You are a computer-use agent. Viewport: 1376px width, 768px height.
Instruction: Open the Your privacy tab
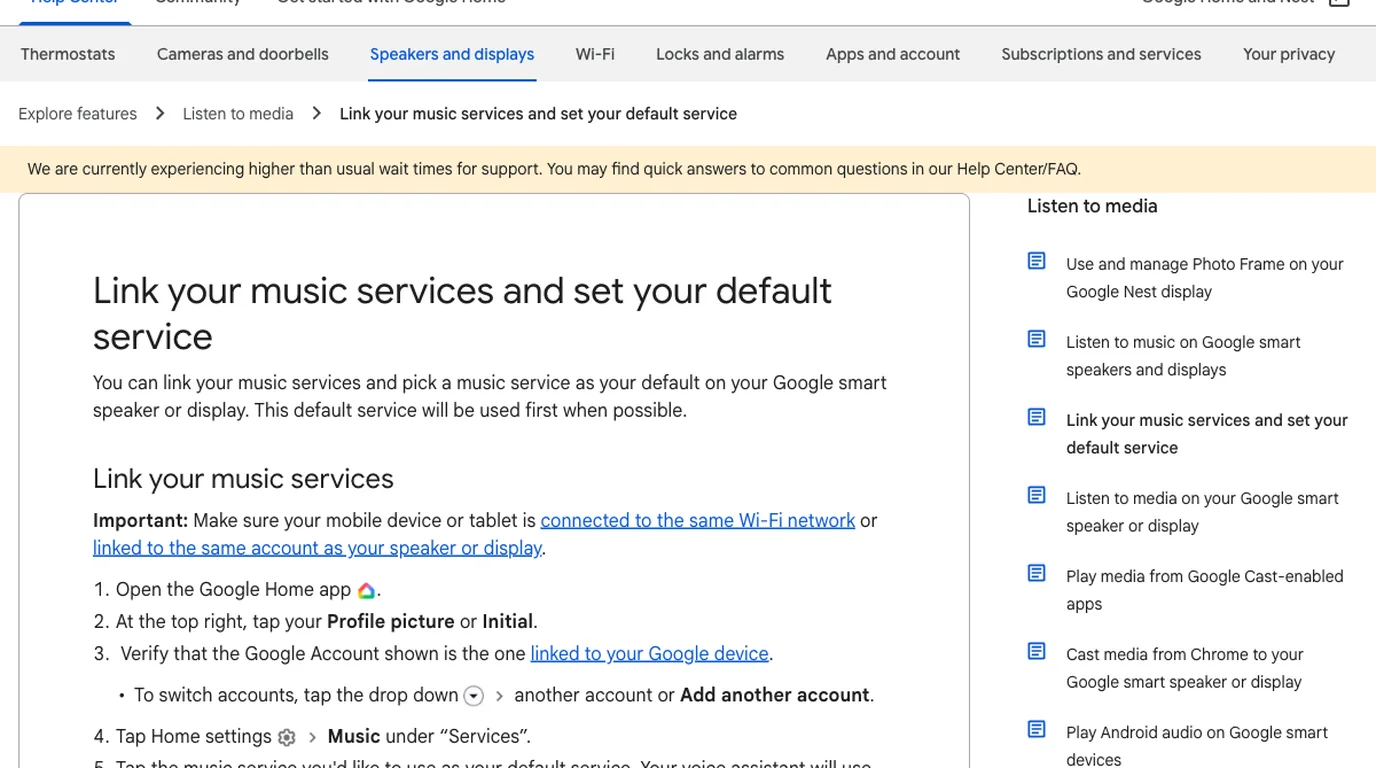coord(1289,54)
